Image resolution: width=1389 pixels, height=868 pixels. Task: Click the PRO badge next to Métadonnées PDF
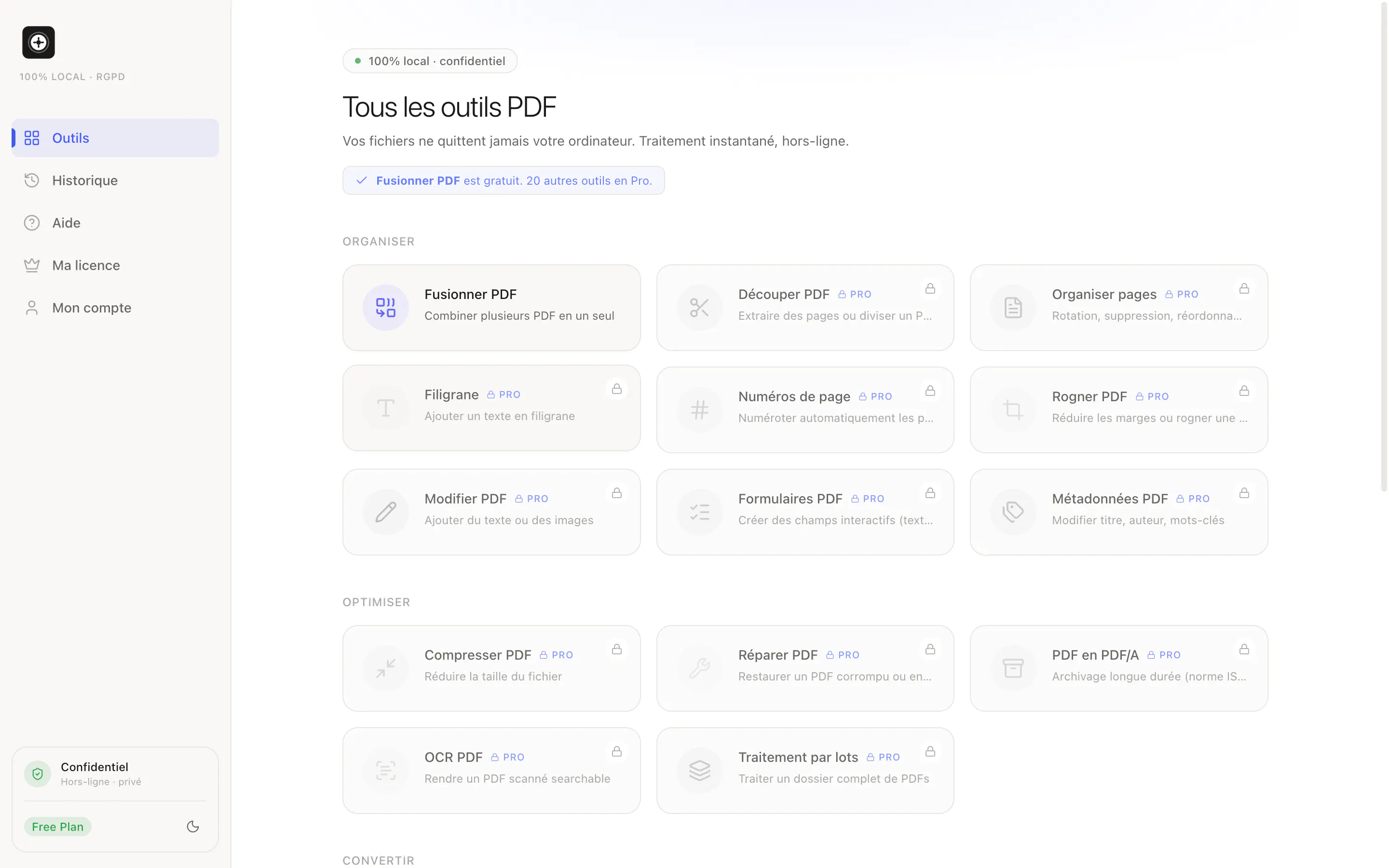point(1193,499)
